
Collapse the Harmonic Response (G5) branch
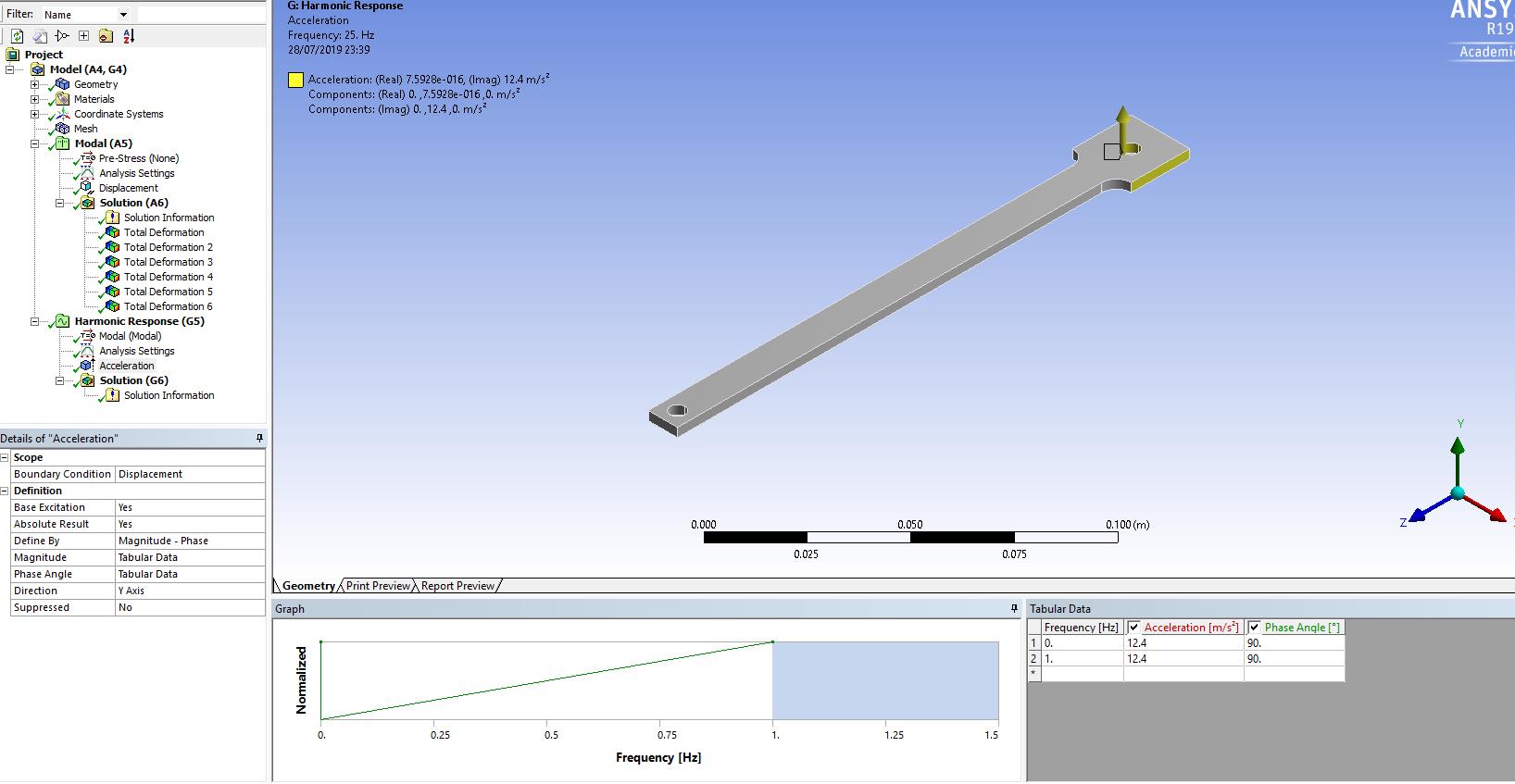click(34, 321)
